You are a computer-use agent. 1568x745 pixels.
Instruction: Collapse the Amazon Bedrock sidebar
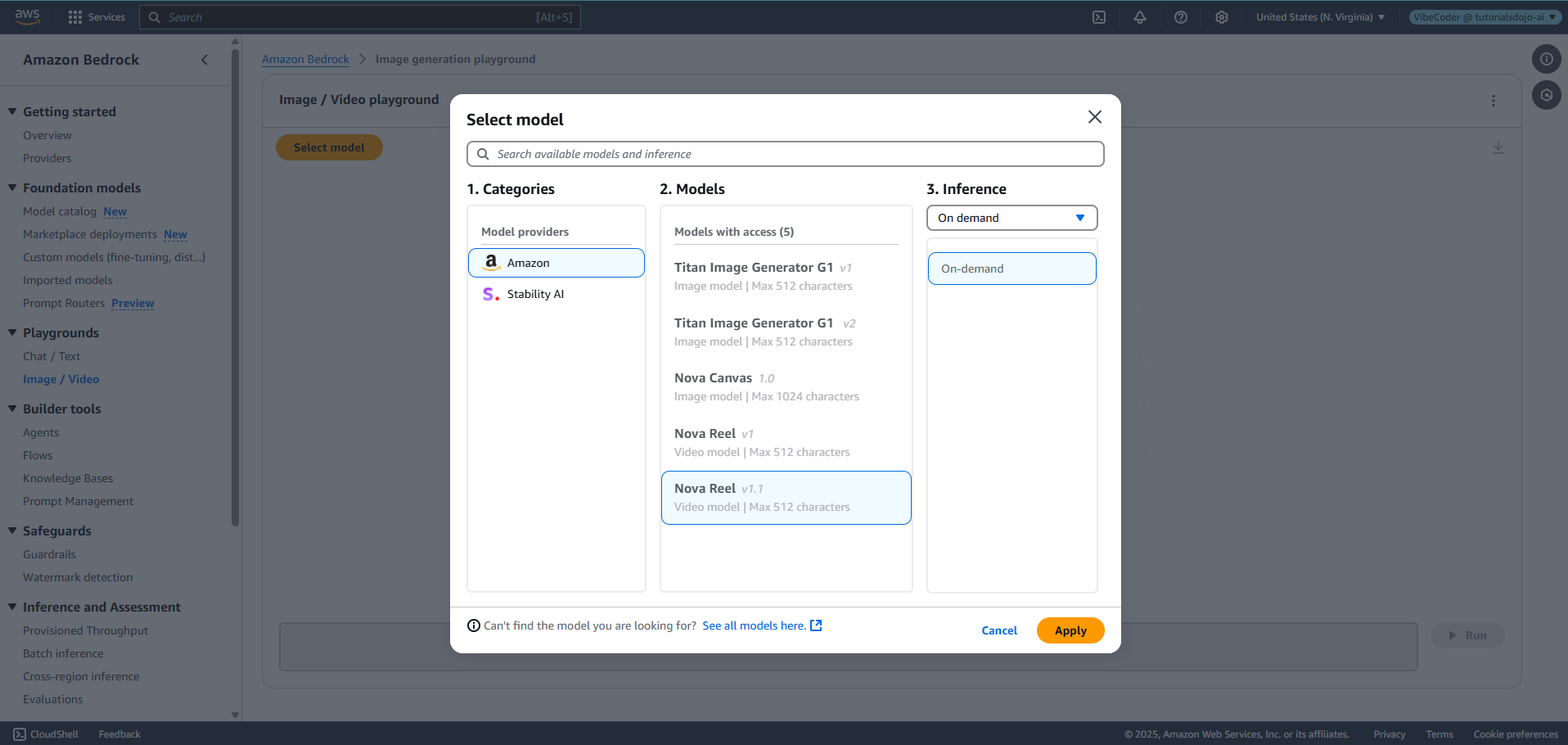(x=205, y=60)
